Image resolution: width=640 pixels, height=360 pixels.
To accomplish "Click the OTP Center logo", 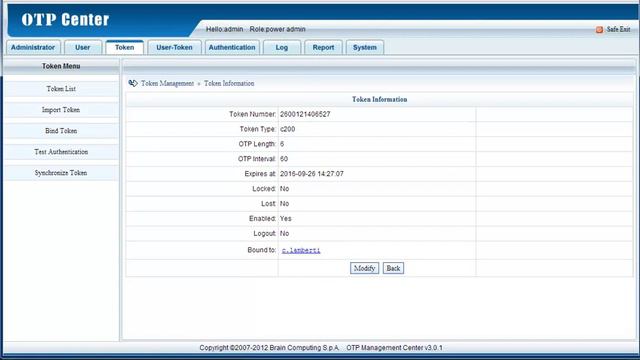I will pos(65,19).
